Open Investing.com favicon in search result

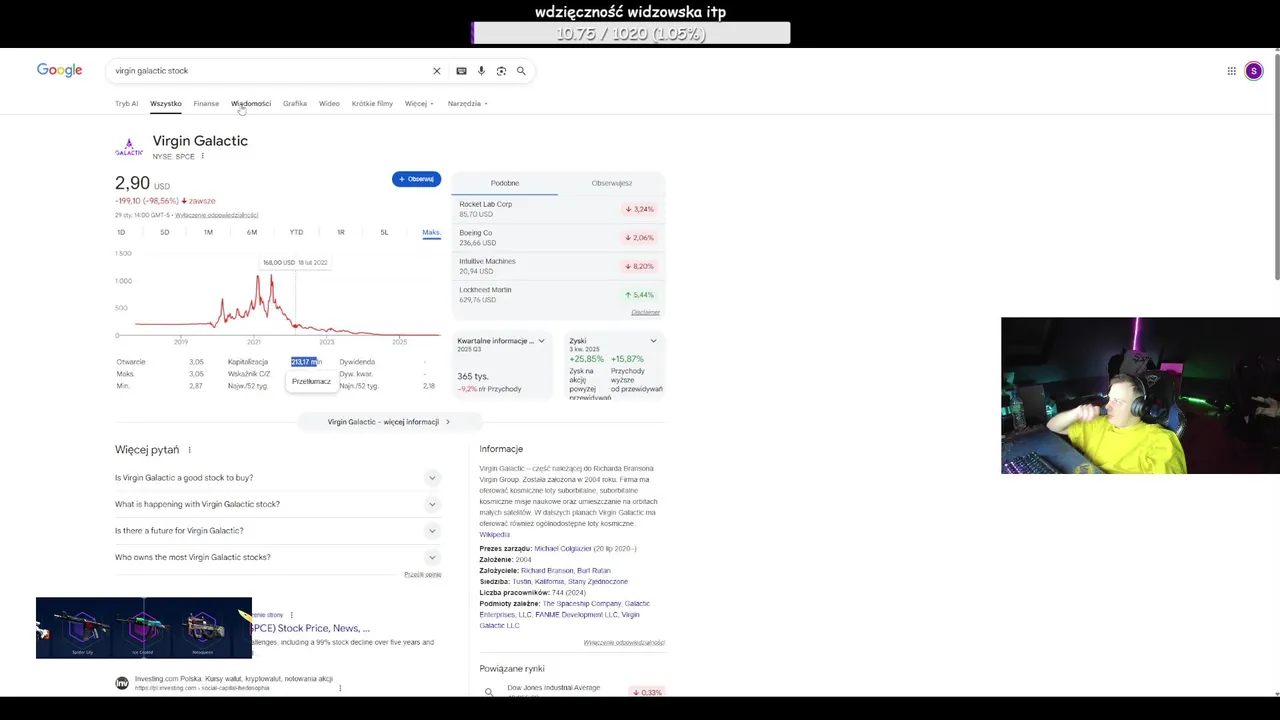point(122,683)
